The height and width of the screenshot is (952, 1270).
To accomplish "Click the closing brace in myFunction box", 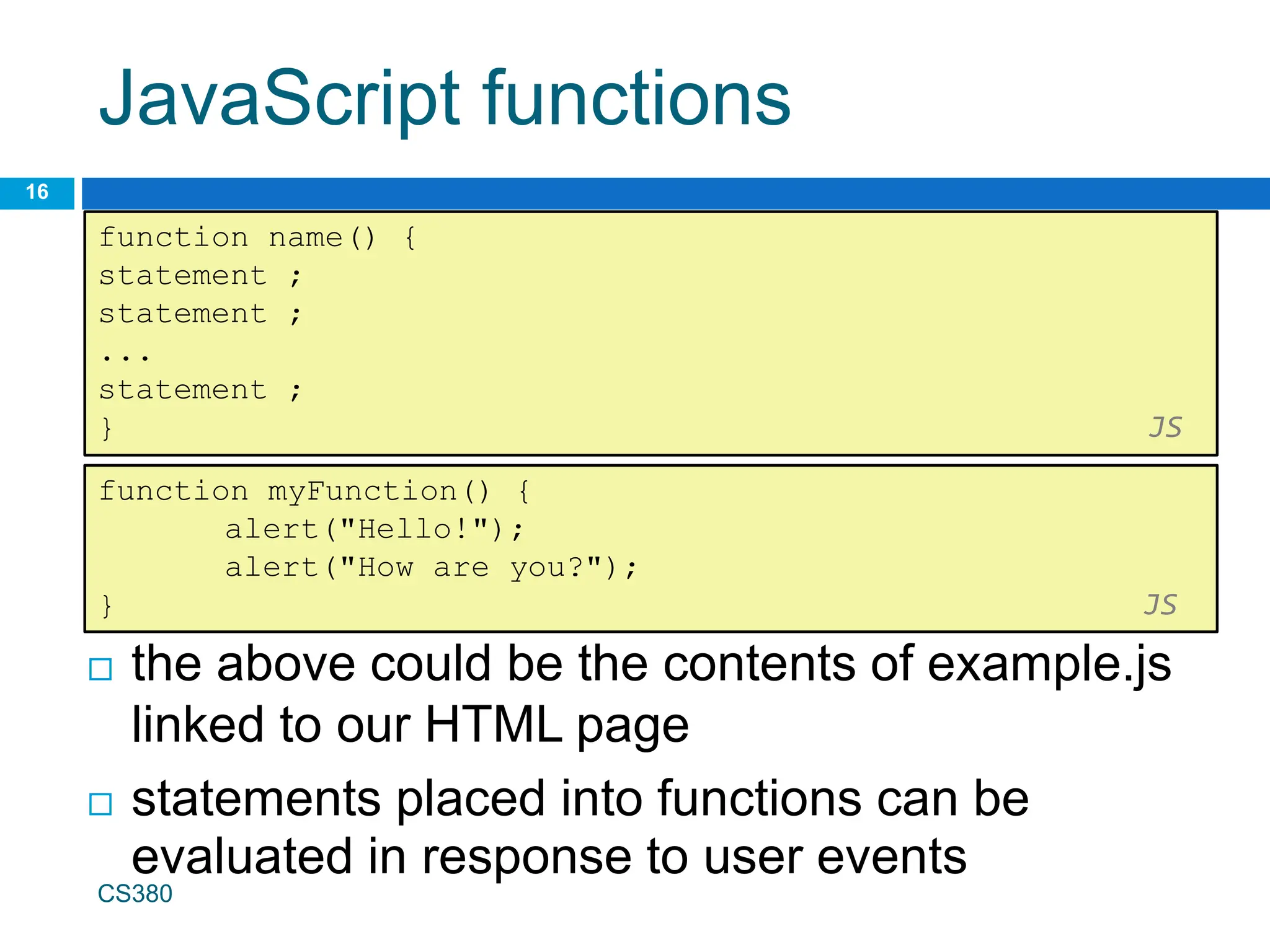I will pyautogui.click(x=107, y=606).
